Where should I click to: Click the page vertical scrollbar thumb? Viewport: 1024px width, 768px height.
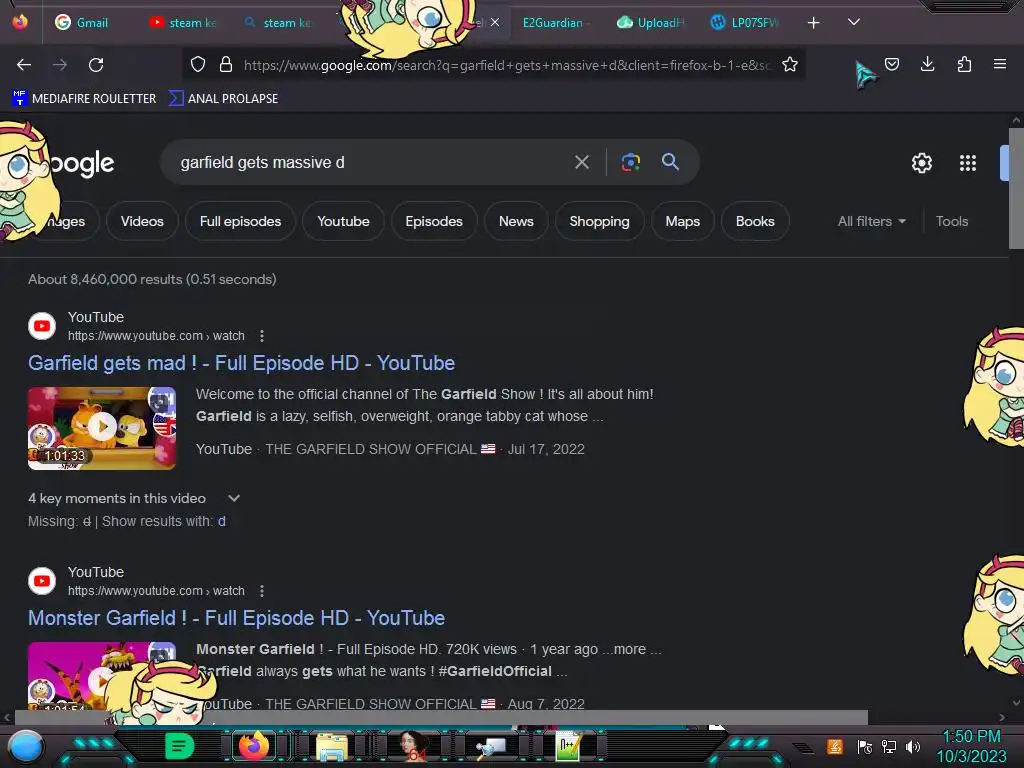(1016, 188)
